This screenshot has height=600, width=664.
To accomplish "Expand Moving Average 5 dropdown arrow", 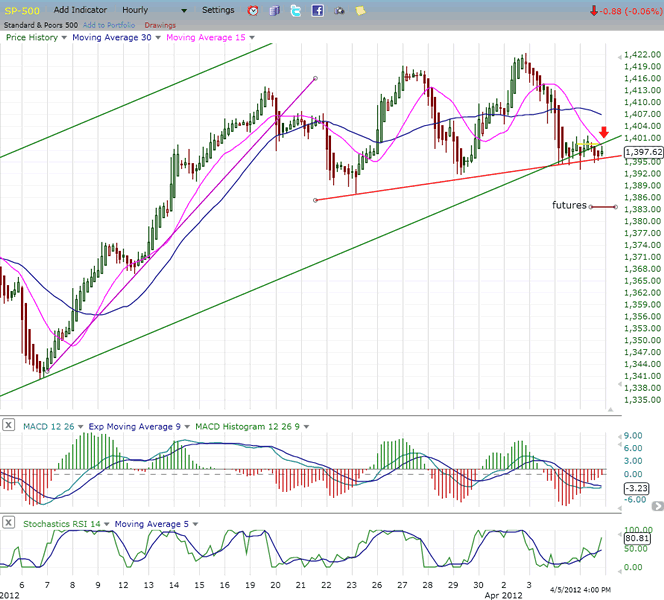I will (195, 524).
